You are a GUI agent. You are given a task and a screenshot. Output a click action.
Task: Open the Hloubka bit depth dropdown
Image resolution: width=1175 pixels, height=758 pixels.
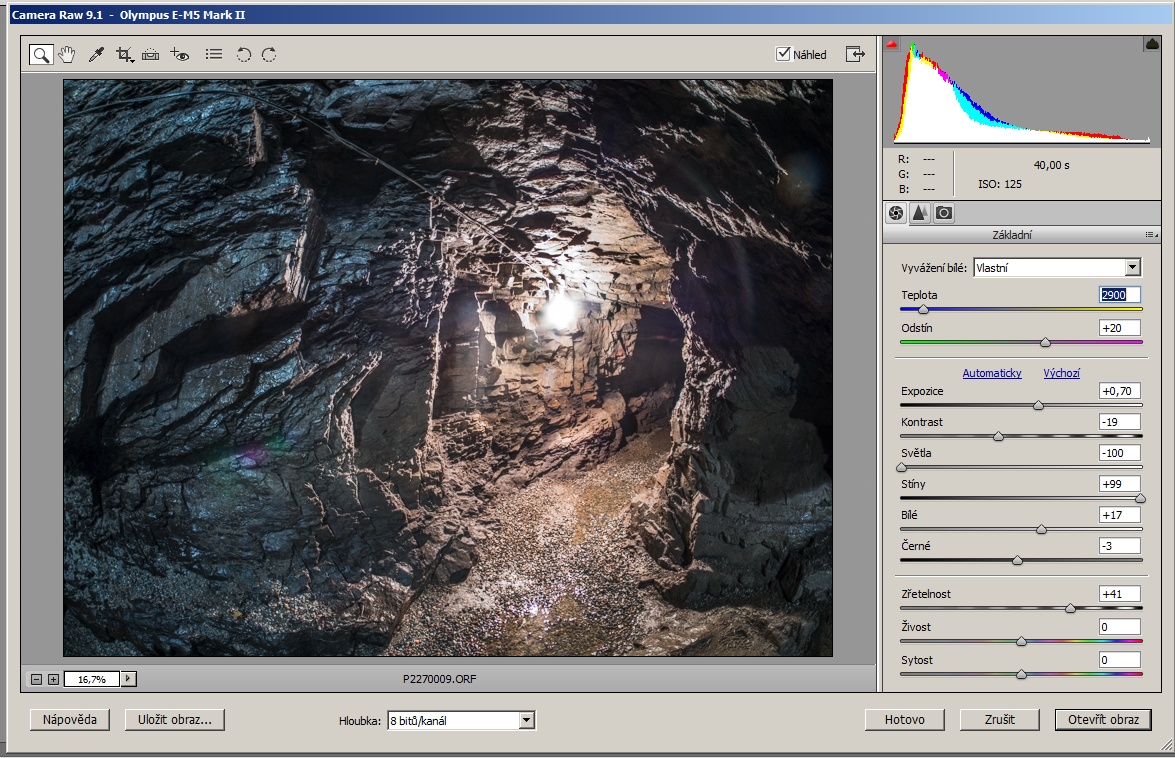527,720
